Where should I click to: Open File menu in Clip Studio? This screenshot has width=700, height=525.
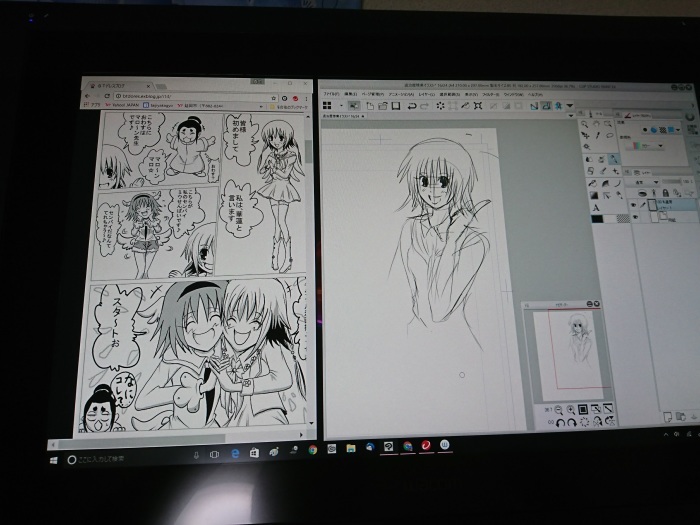click(x=331, y=95)
